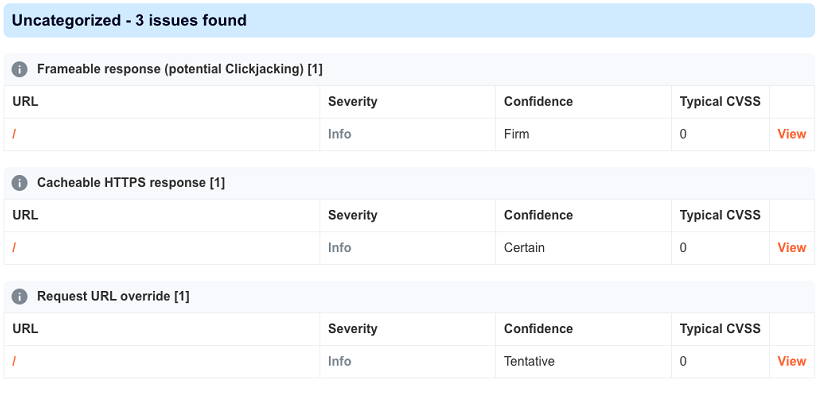Click Severity column header in Frameable table

[x=352, y=102]
